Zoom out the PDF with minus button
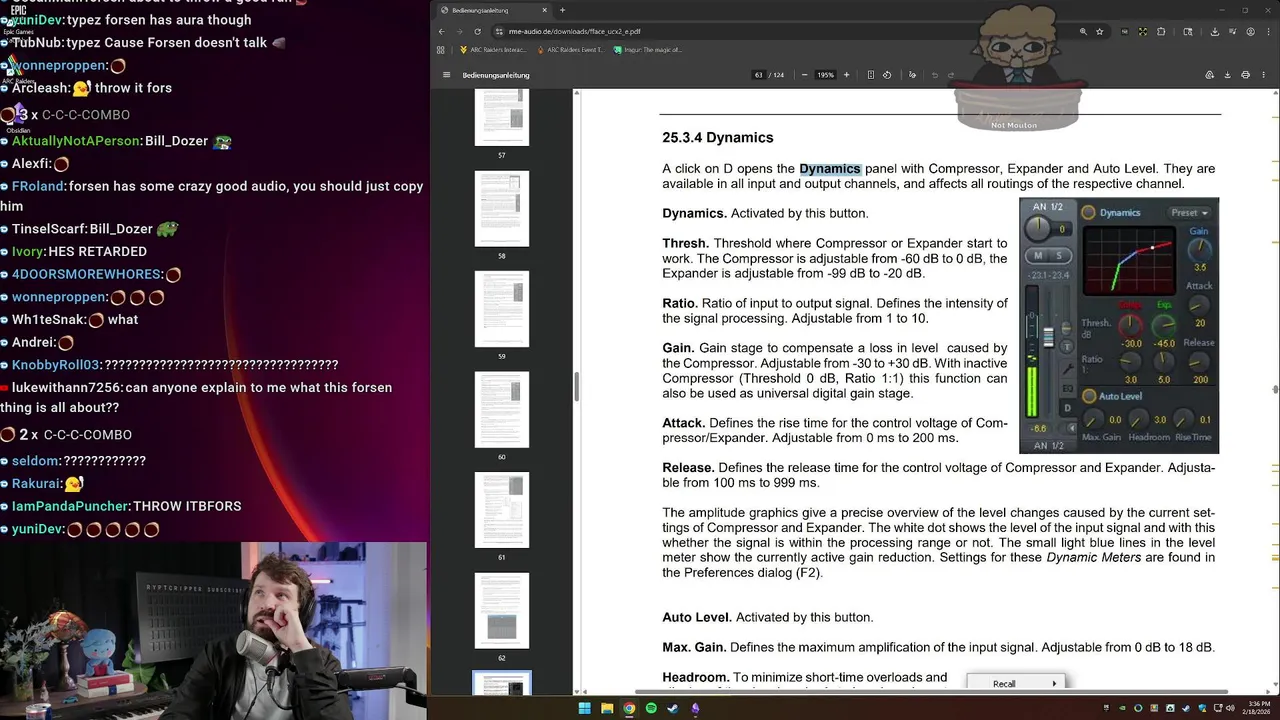 pos(804,75)
